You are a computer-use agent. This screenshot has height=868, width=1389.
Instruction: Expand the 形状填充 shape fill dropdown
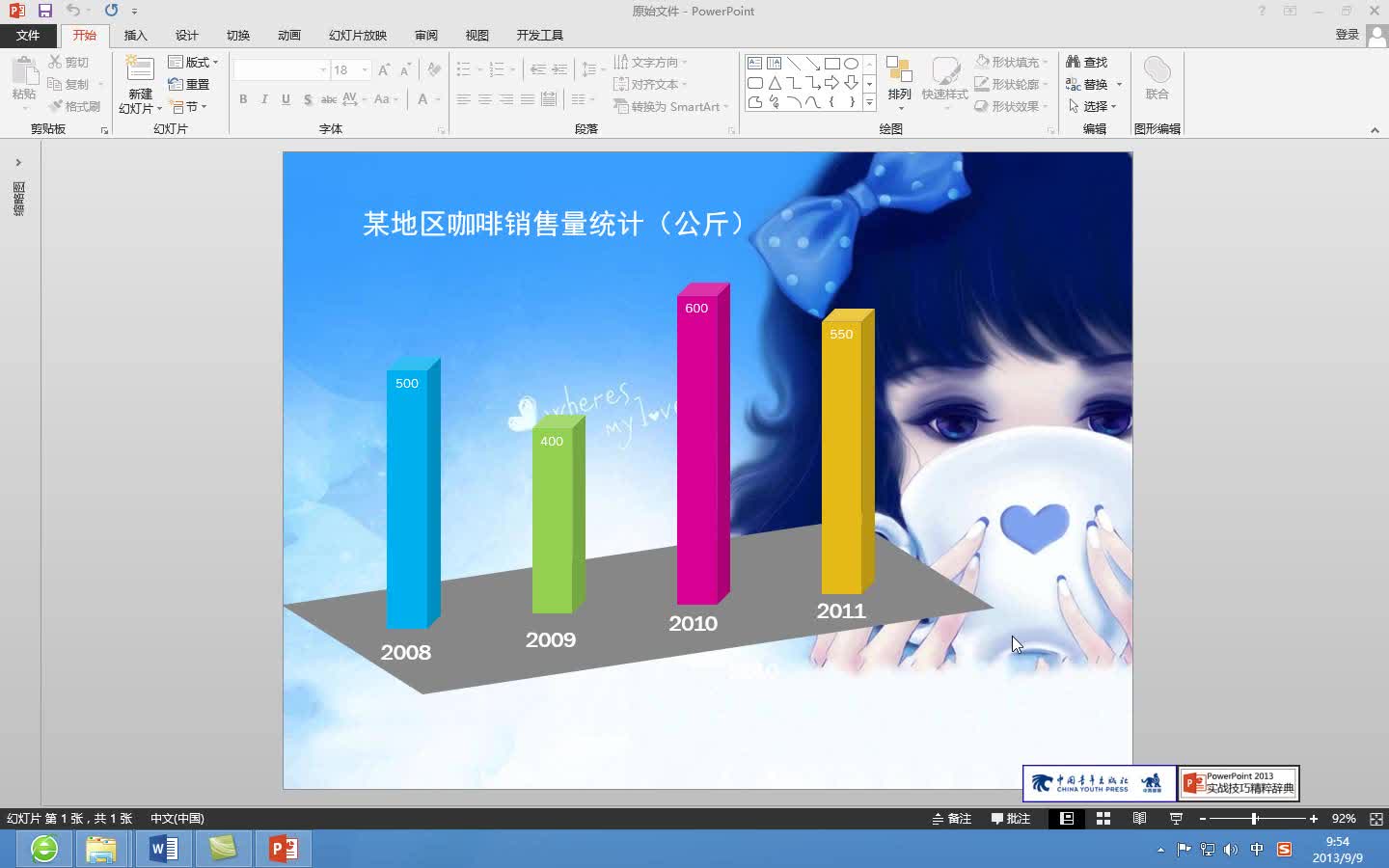1045,61
